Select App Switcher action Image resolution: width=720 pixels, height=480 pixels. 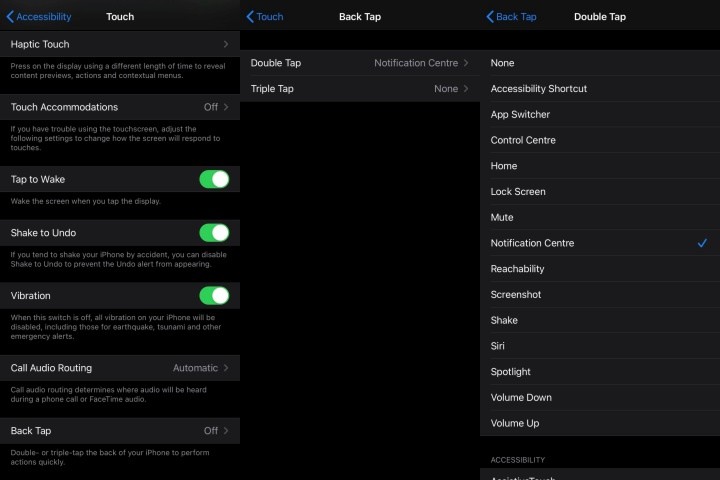[x=600, y=114]
